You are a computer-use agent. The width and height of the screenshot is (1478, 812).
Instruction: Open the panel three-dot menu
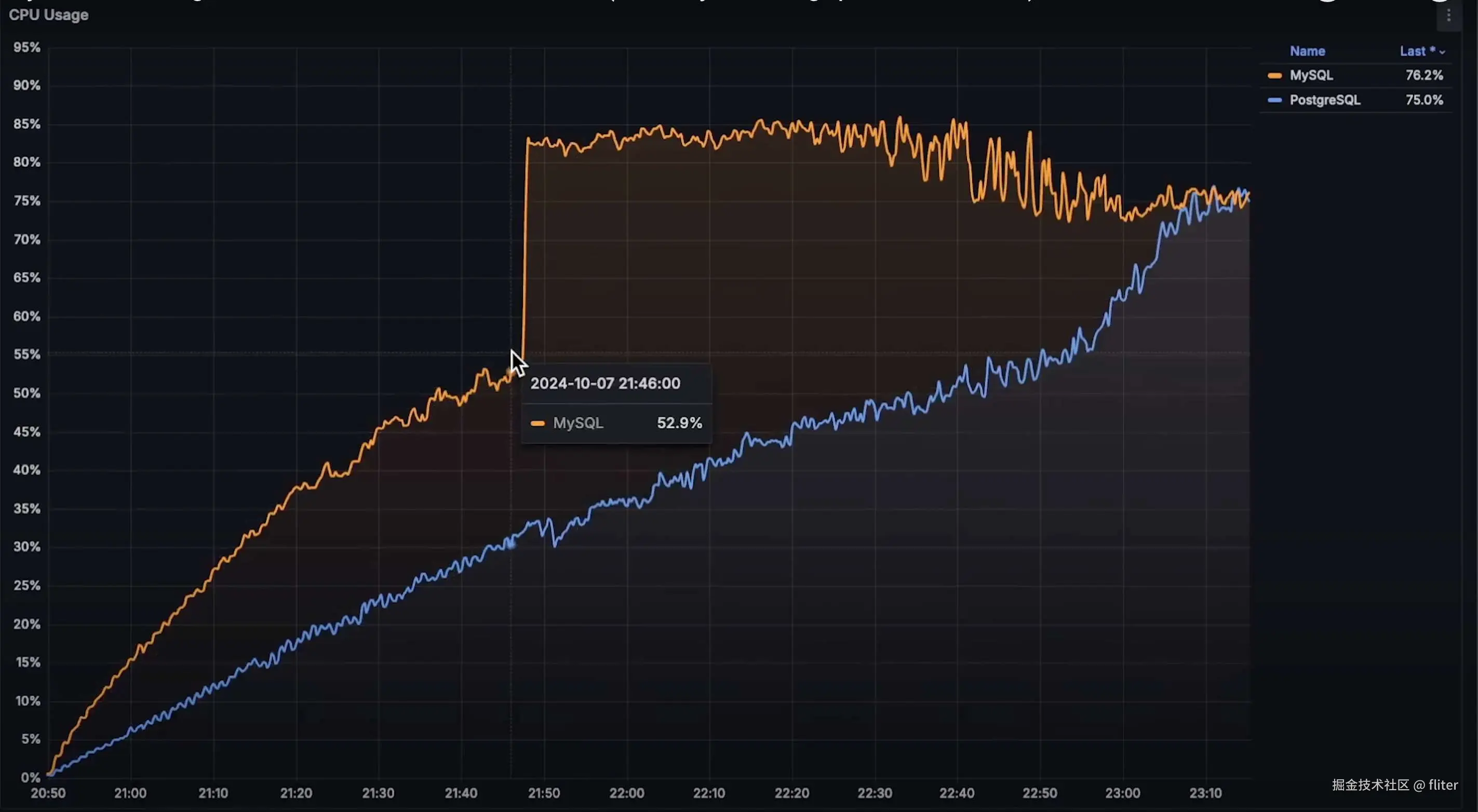(1448, 16)
